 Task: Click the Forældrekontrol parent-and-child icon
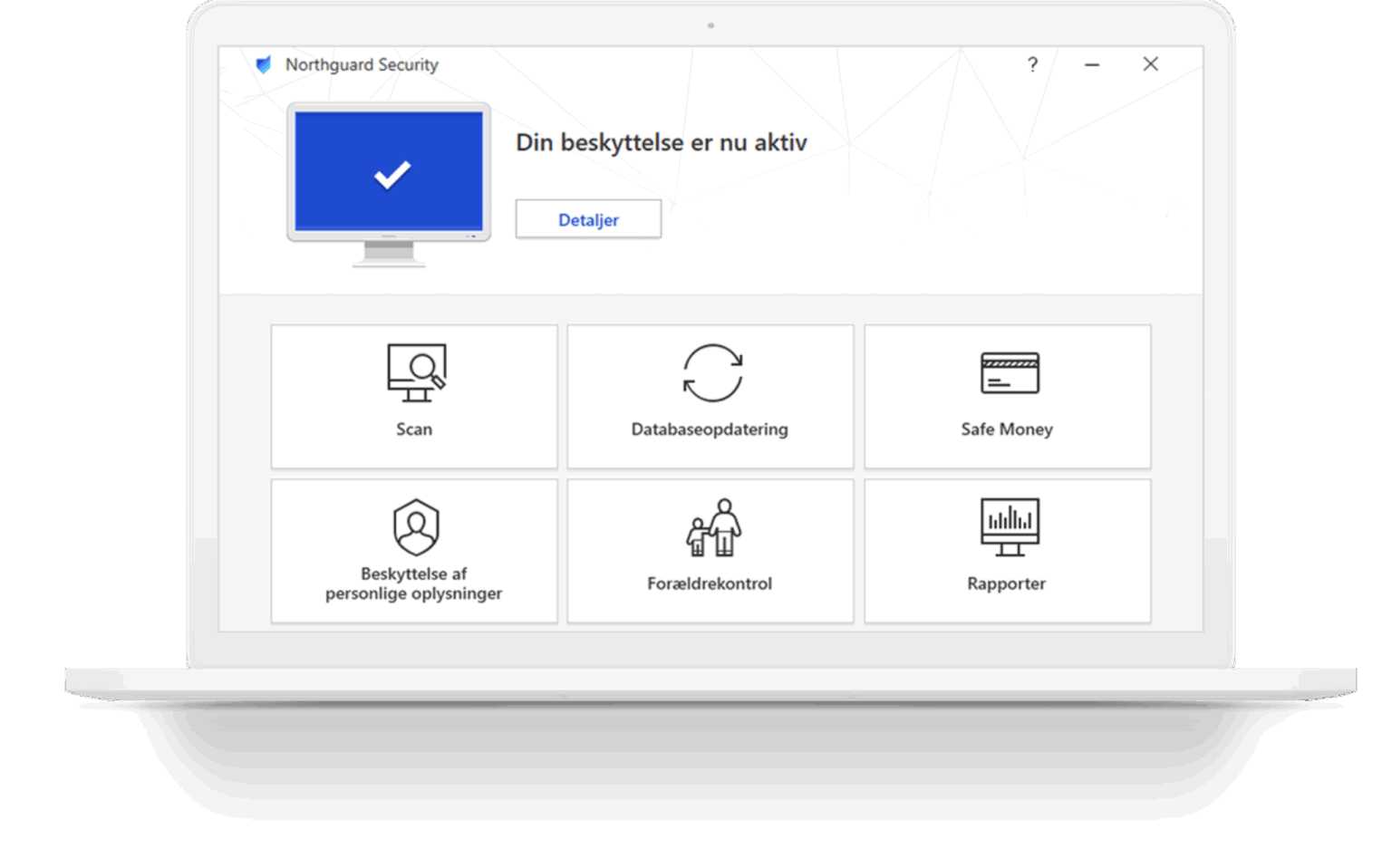point(713,527)
